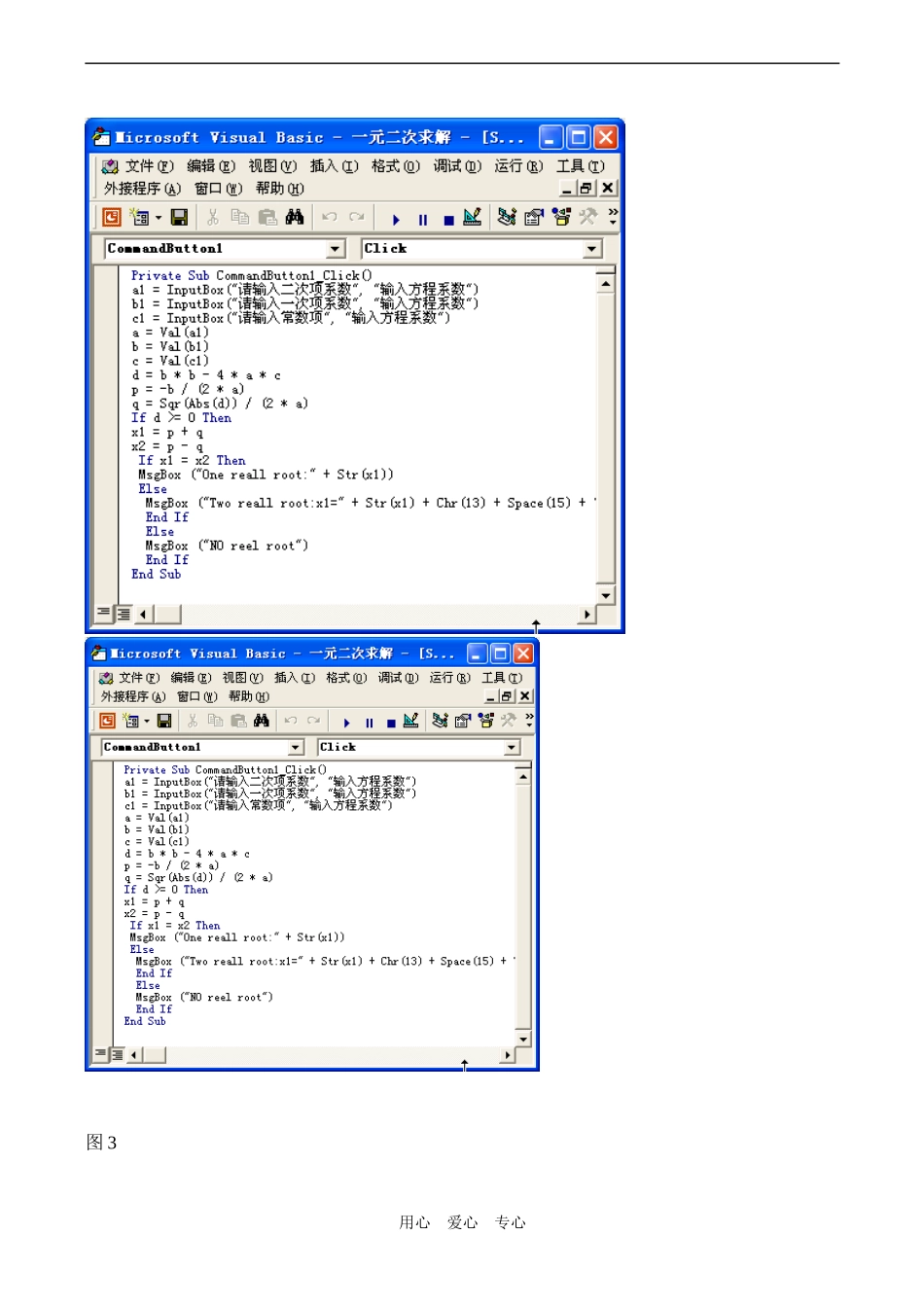Image resolution: width=924 pixels, height=1305 pixels.
Task: Open 工具(T) menu in lower window
Action: [502, 678]
